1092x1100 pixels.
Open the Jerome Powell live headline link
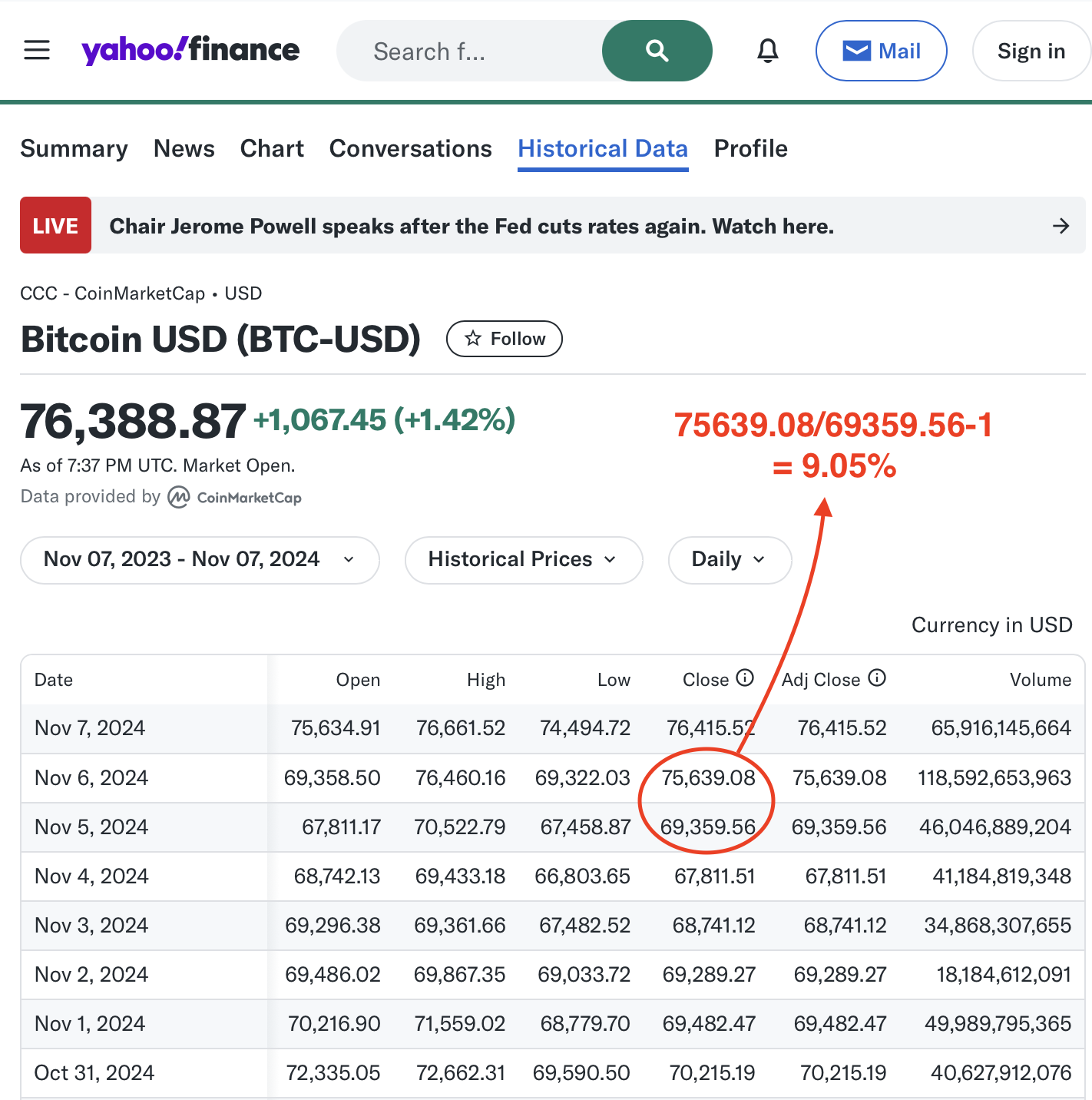tap(472, 226)
